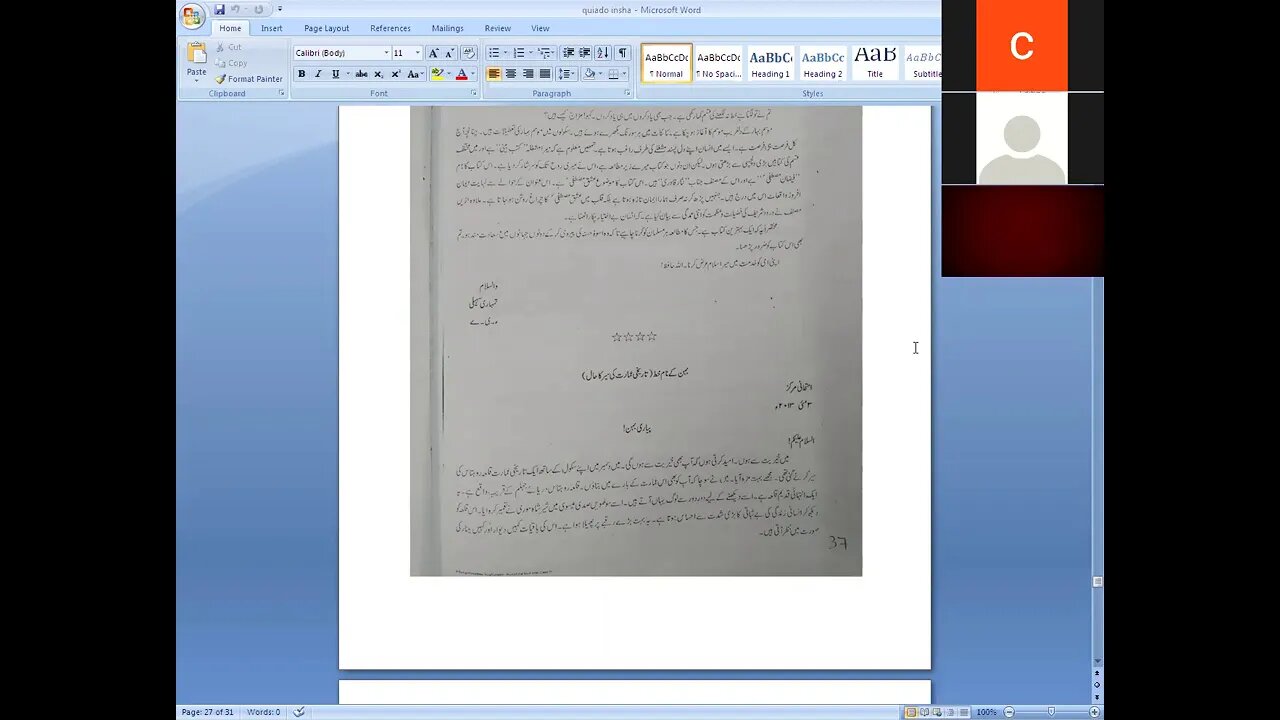This screenshot has width=1280, height=720.
Task: Customize the Quick Access Toolbar dropdown
Action: point(280,9)
